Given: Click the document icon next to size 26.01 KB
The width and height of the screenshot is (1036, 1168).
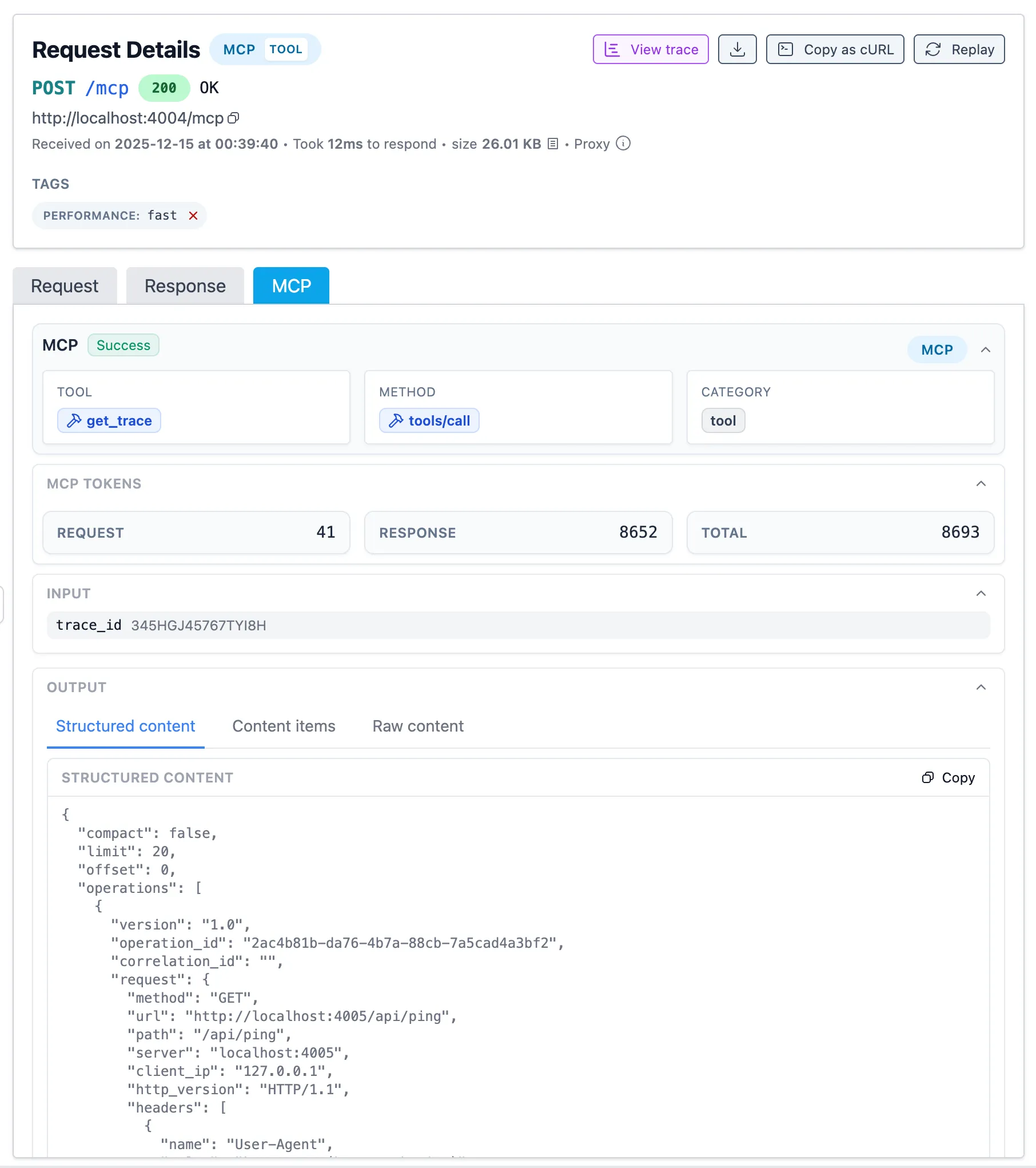Looking at the screenshot, I should tap(552, 144).
